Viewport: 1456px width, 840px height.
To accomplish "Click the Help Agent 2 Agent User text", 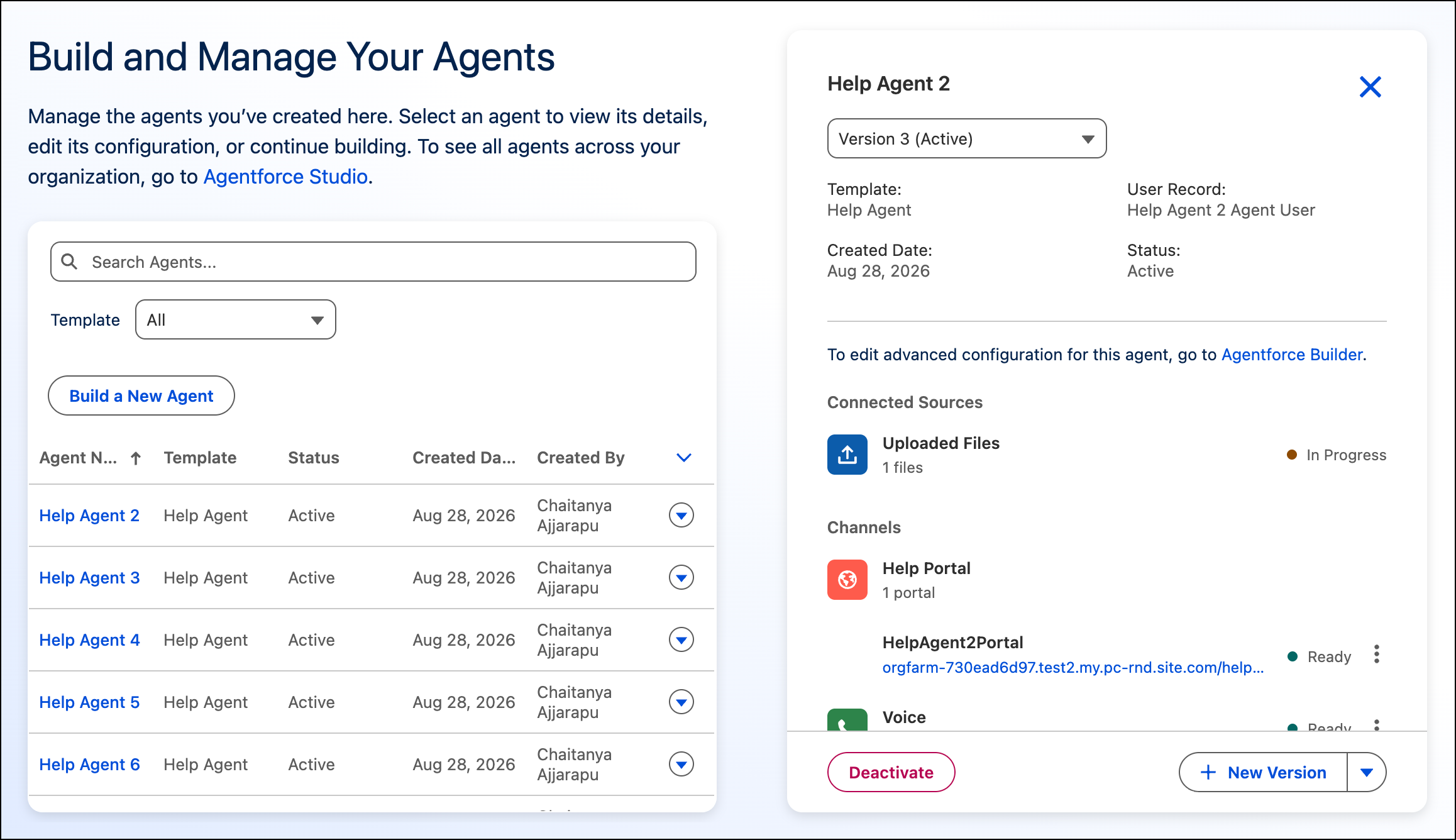I will [x=1221, y=210].
